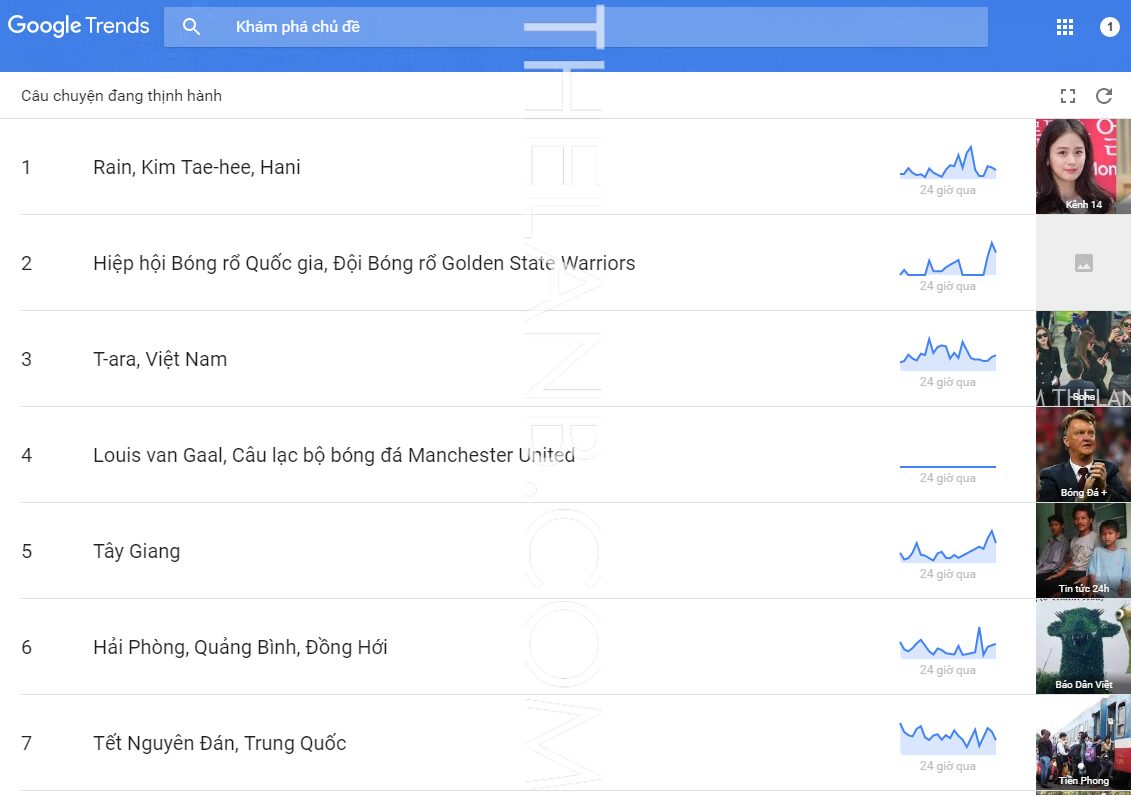
Task: Click the Tiền Phong thumbnail image
Action: [x=1083, y=742]
